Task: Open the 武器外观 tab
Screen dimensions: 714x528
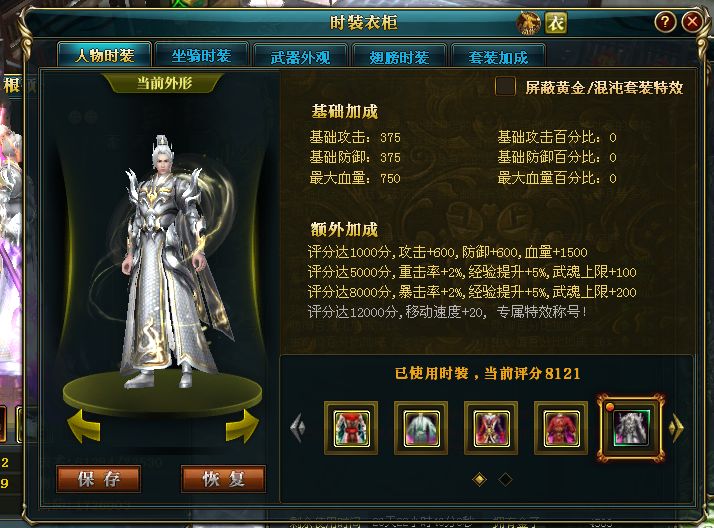Action: point(300,57)
